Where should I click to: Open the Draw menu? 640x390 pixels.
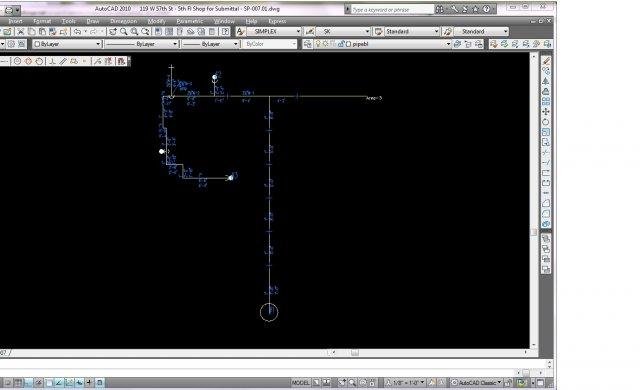point(93,21)
